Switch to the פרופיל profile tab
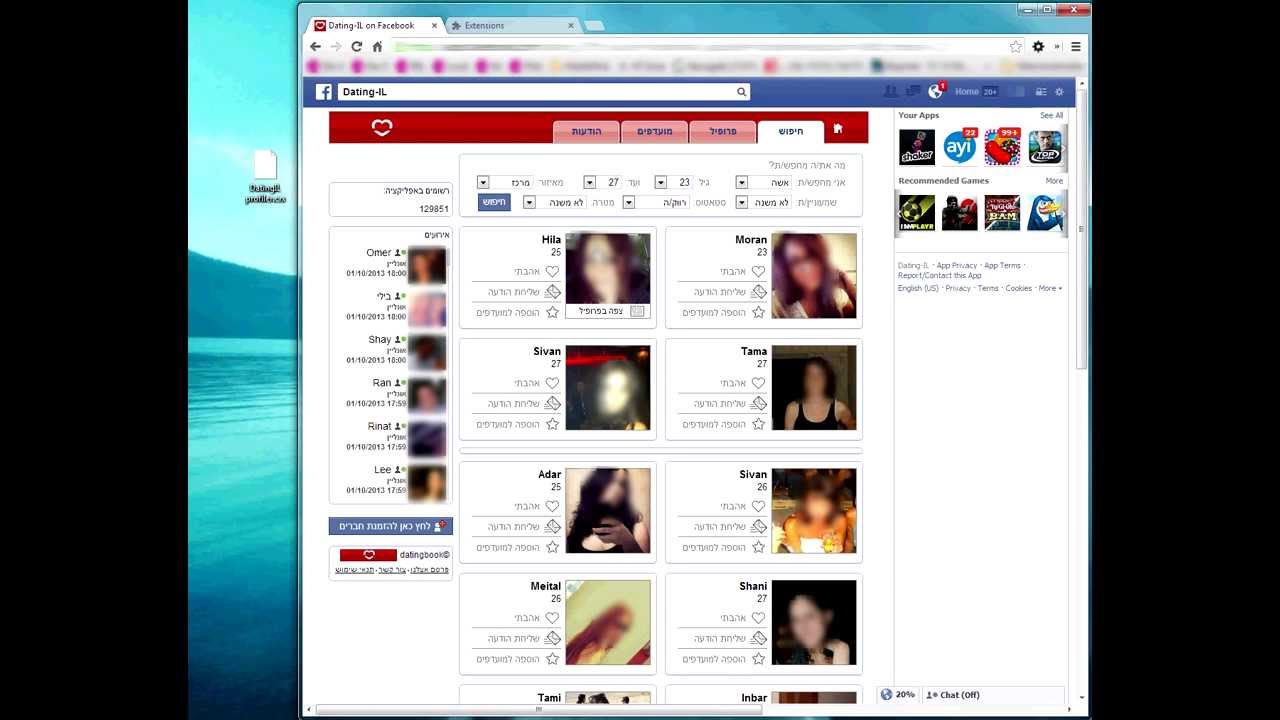This screenshot has height=720, width=1280. [x=722, y=132]
